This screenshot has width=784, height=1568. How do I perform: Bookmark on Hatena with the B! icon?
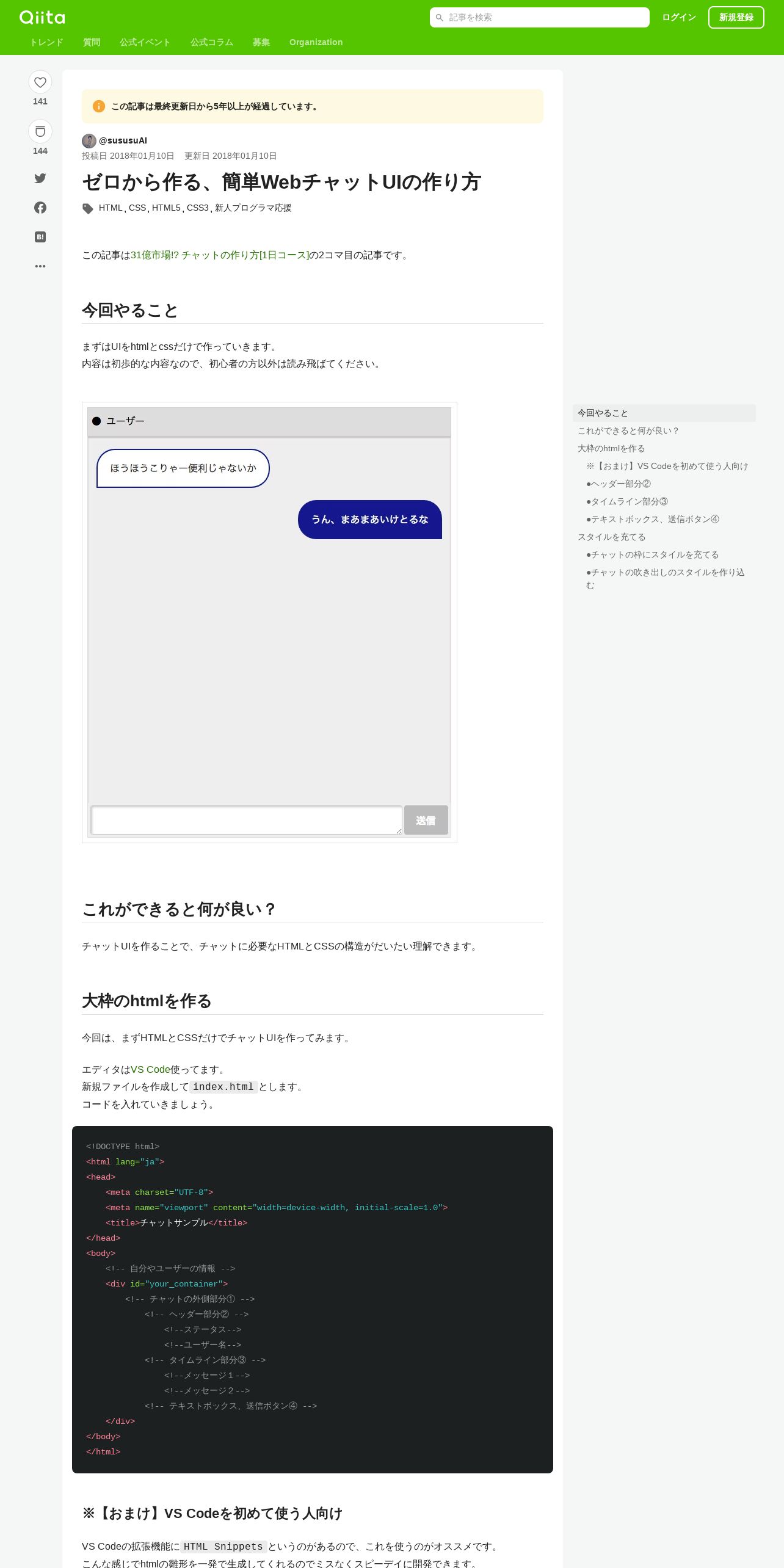[40, 237]
